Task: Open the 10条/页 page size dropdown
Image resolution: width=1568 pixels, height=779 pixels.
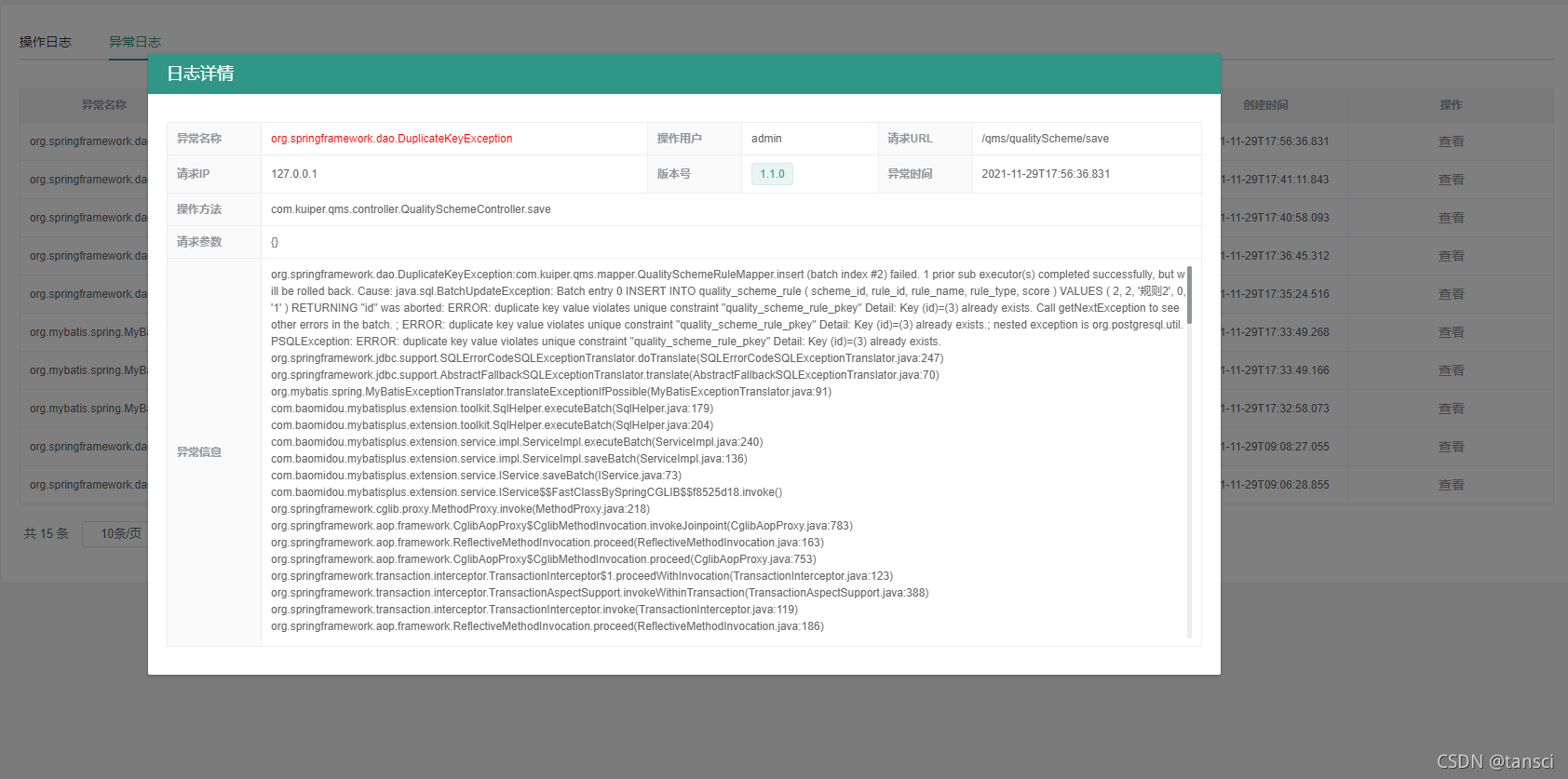Action: [x=115, y=533]
